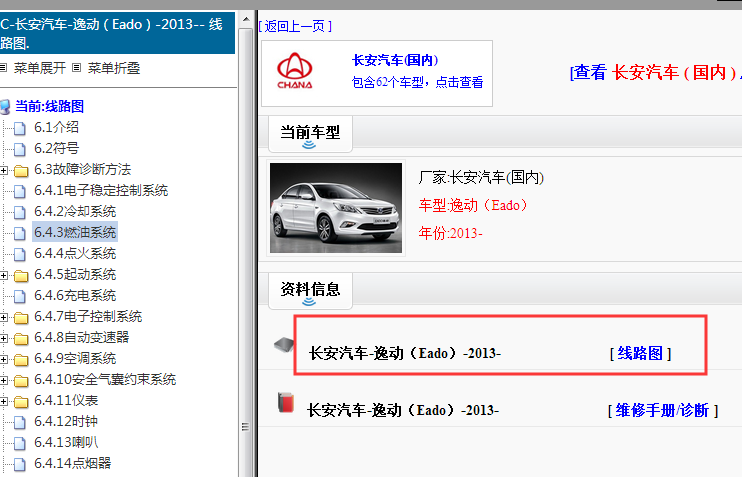Go back via 返回上一页 link
The image size is (742, 477).
[295, 26]
